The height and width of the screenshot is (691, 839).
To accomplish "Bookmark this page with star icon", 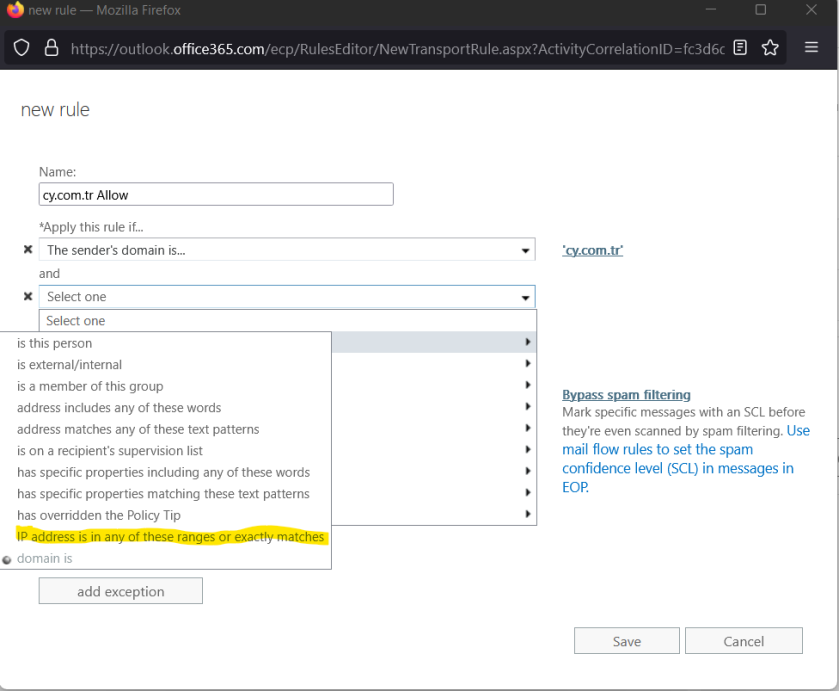I will pyautogui.click(x=770, y=48).
